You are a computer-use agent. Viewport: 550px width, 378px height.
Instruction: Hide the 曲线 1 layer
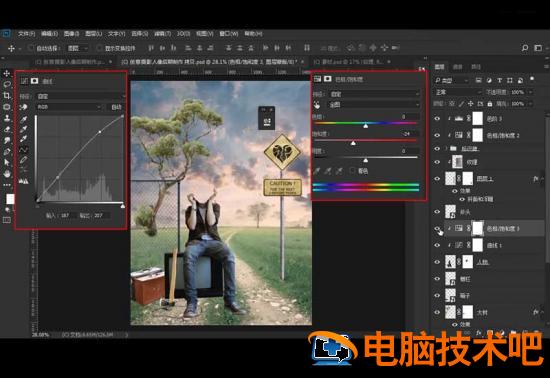click(437, 245)
